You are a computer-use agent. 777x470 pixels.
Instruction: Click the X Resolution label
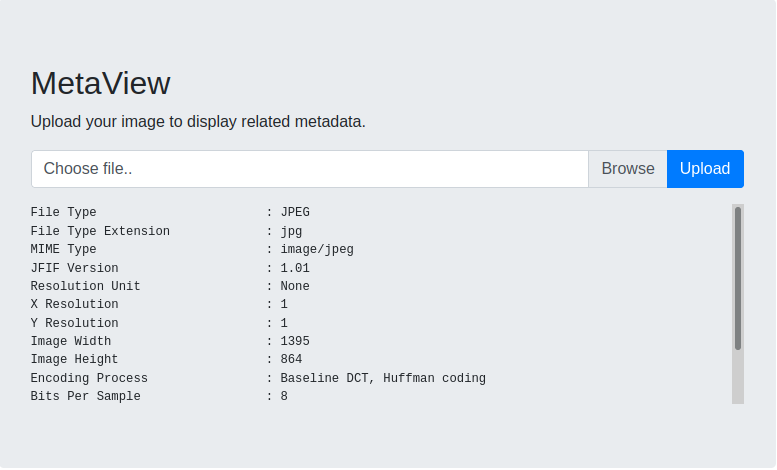74,304
